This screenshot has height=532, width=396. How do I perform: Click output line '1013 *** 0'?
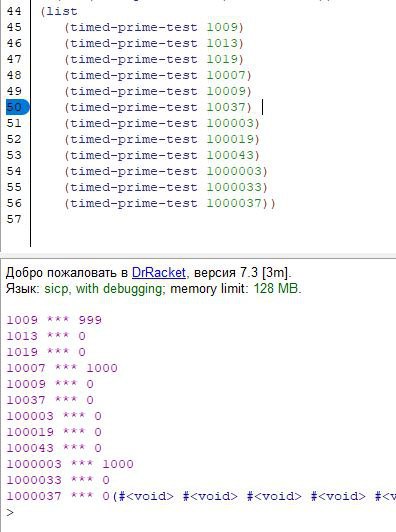(x=46, y=336)
